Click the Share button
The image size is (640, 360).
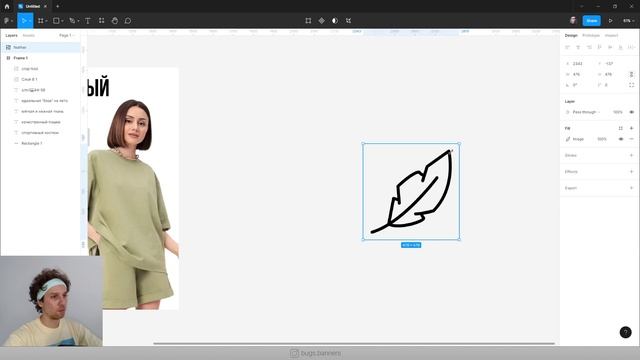click(x=591, y=20)
